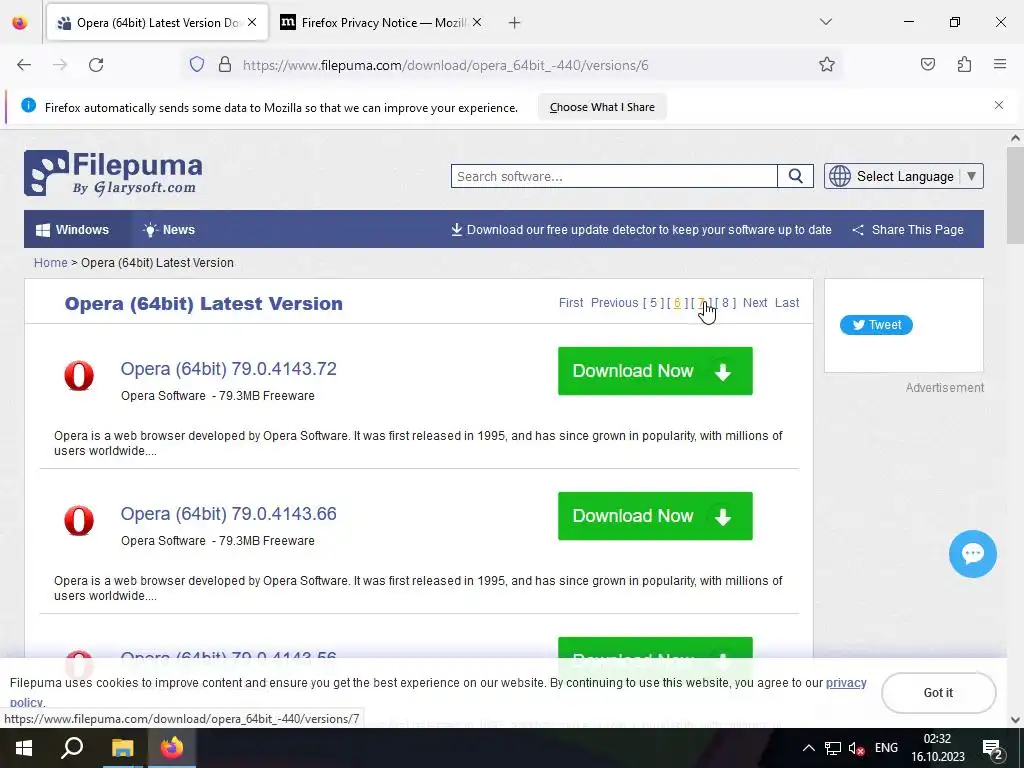The image size is (1024, 768).
Task: Go to Previous versions page
Action: point(615,303)
